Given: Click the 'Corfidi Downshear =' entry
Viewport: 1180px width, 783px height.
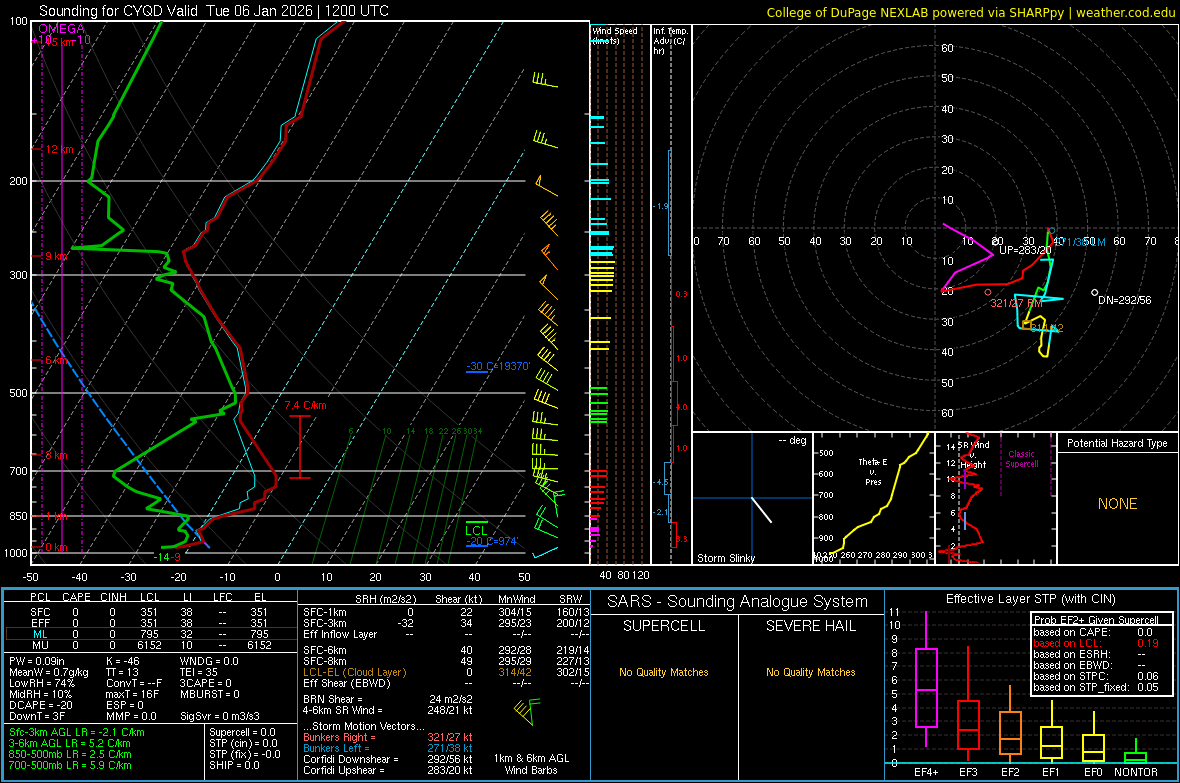Looking at the screenshot, I should [388, 759].
